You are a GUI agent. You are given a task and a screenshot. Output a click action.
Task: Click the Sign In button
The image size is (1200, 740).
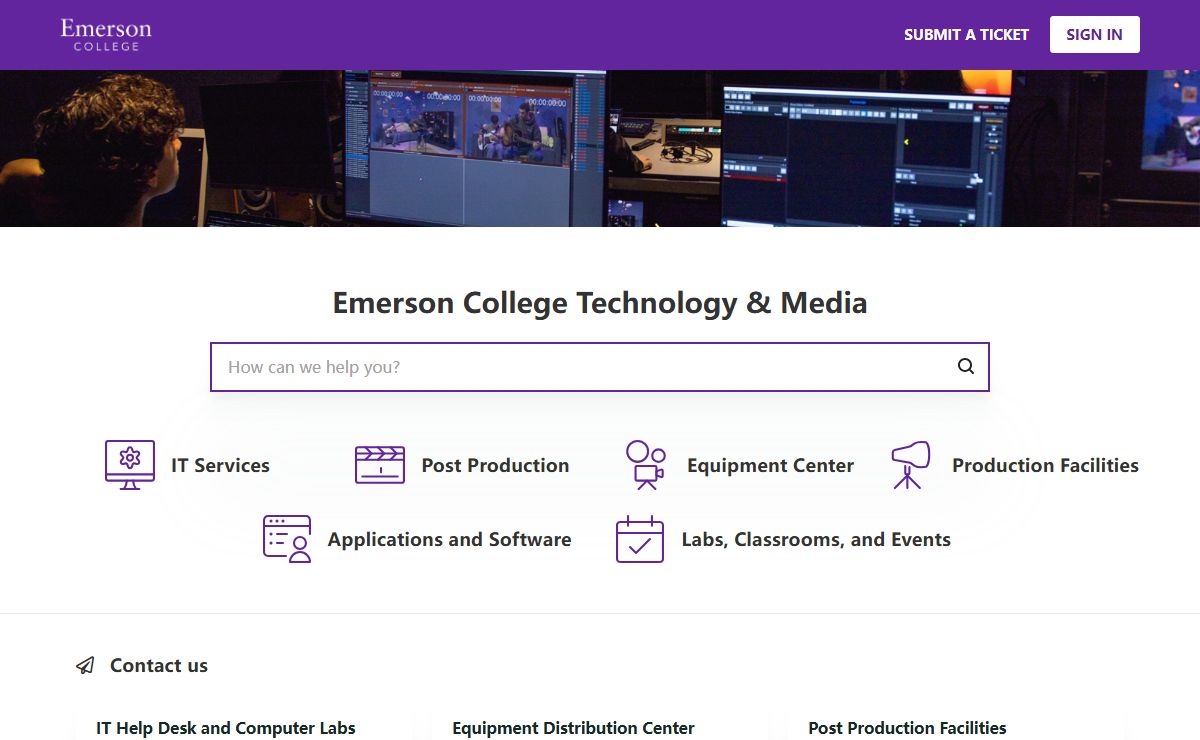tap(1094, 35)
